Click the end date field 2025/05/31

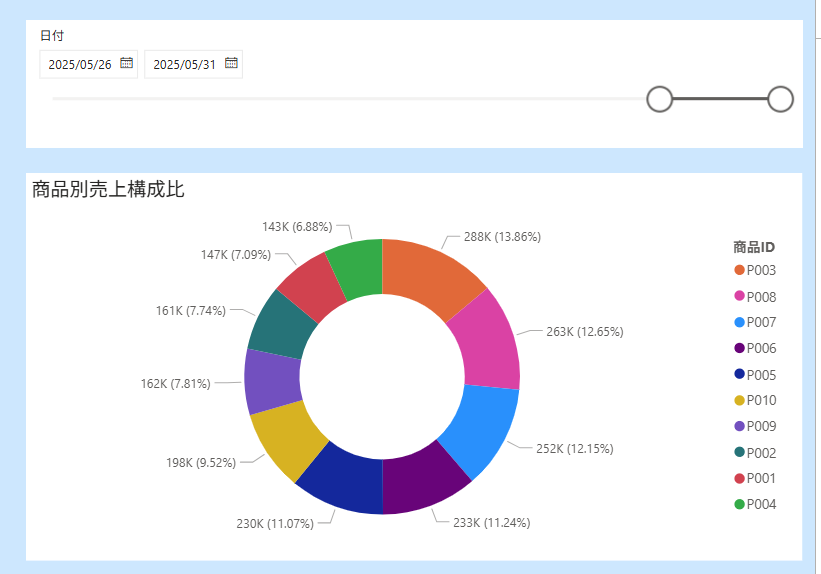point(193,64)
